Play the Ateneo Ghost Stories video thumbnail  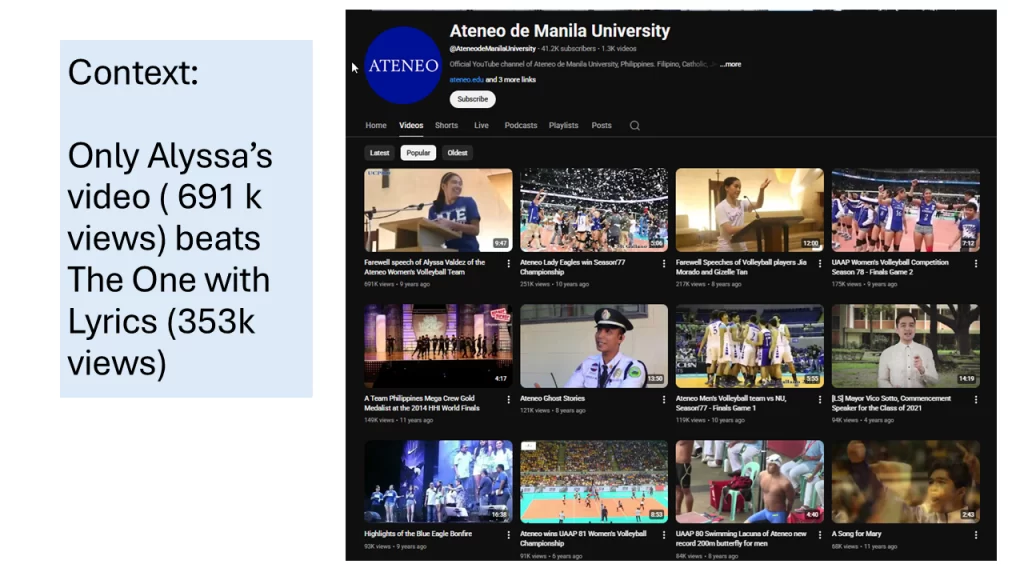pos(594,346)
